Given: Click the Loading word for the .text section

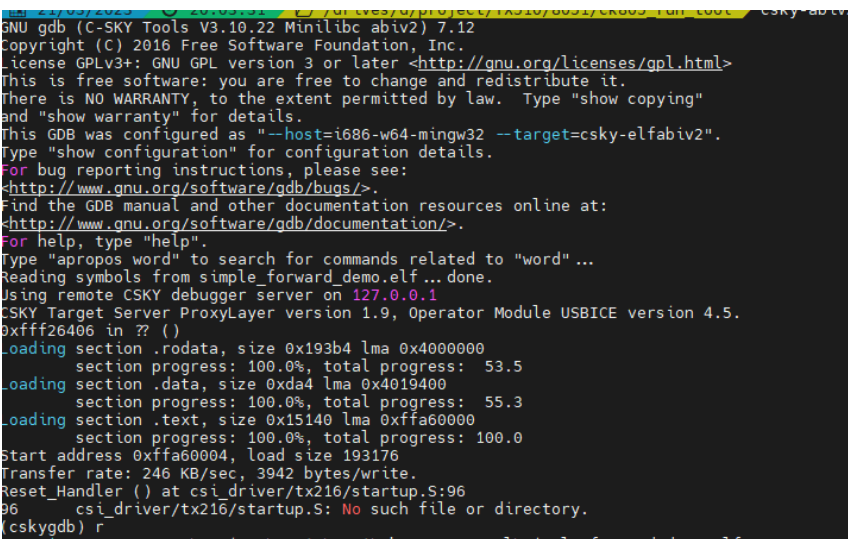Looking at the screenshot, I should click(34, 420).
